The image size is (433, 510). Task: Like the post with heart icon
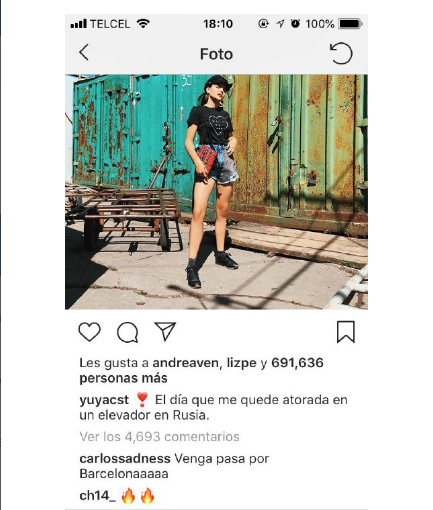click(x=89, y=332)
